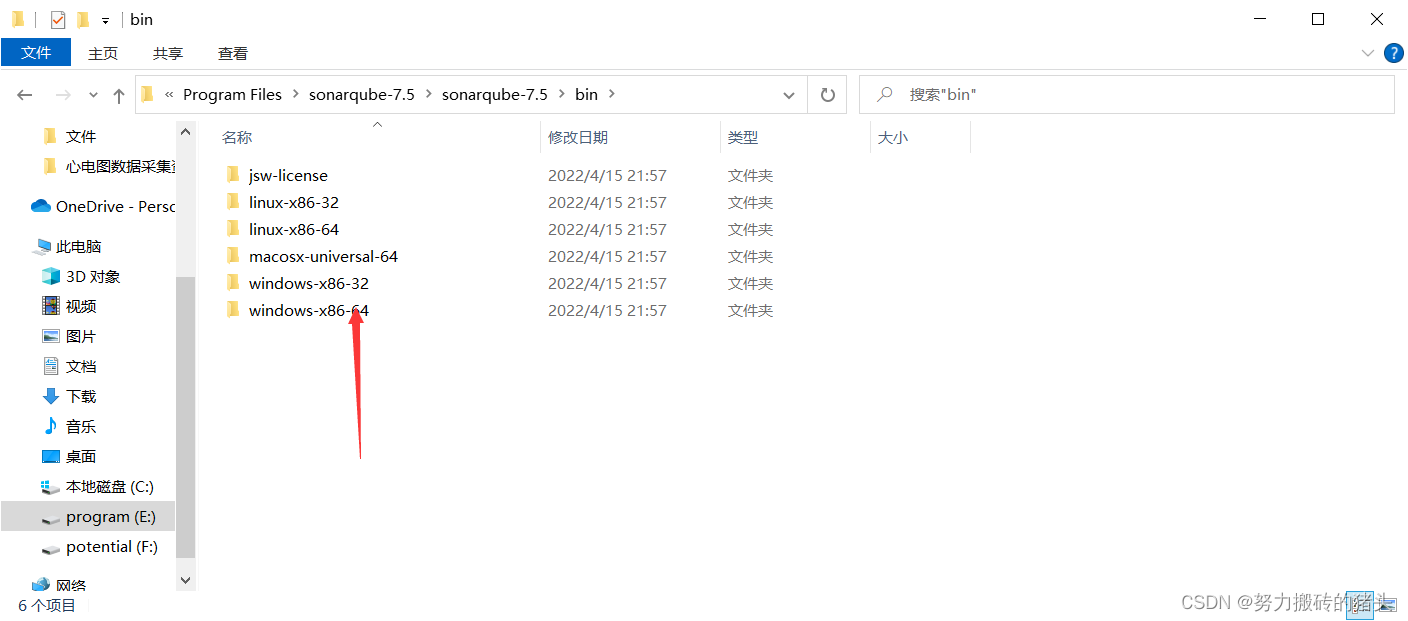Click the forward navigation arrow
Viewport: 1408px width, 621px height.
[x=62, y=95]
